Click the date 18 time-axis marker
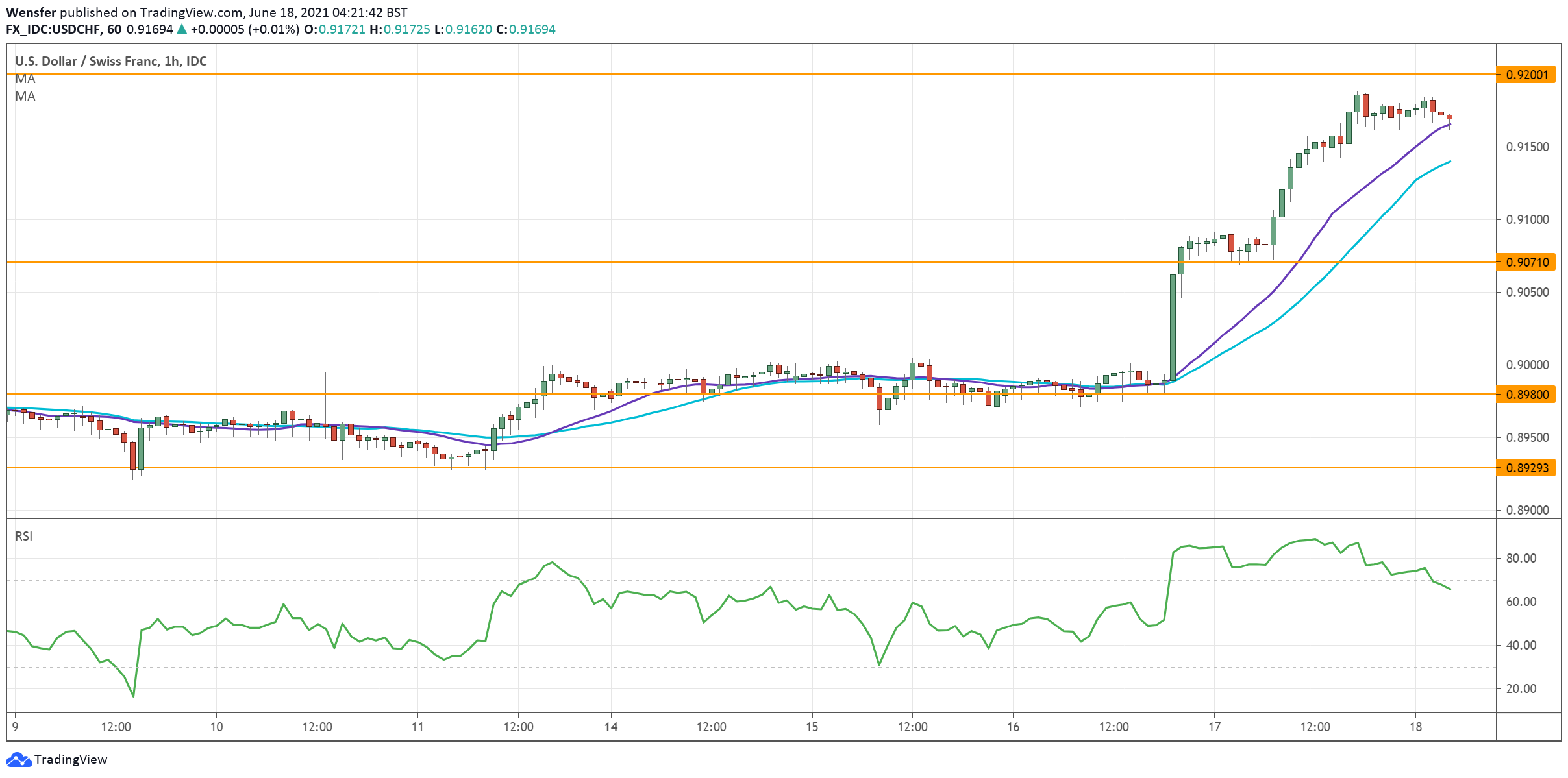This screenshot has width=1568, height=778. (x=1415, y=727)
